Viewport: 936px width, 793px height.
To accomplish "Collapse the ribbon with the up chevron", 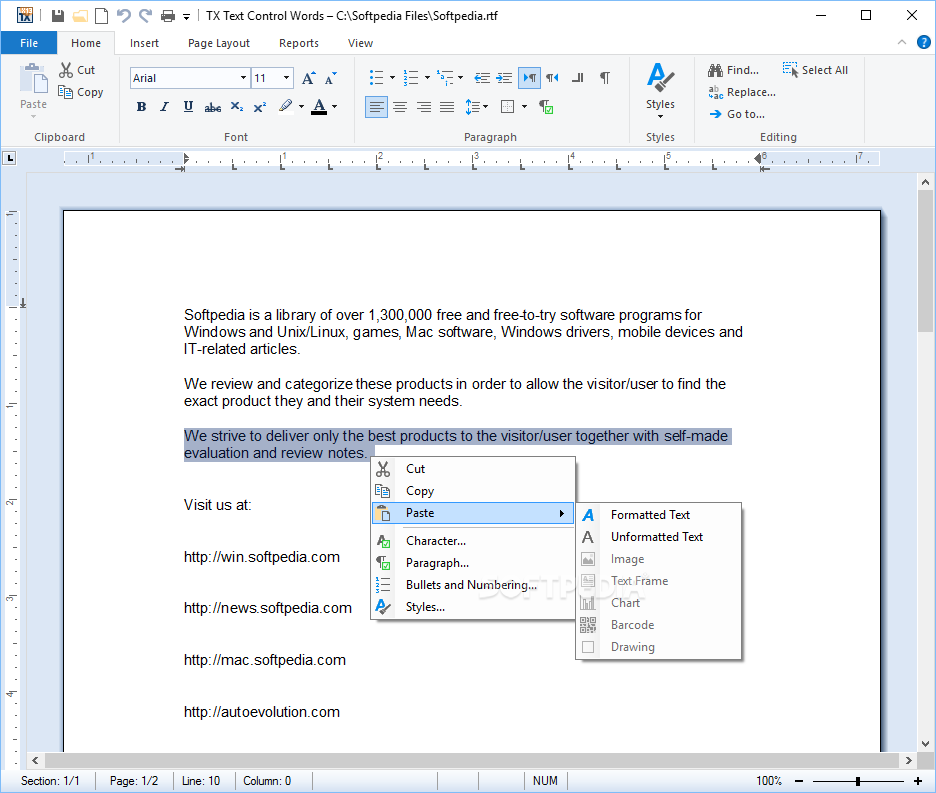I will coord(902,42).
